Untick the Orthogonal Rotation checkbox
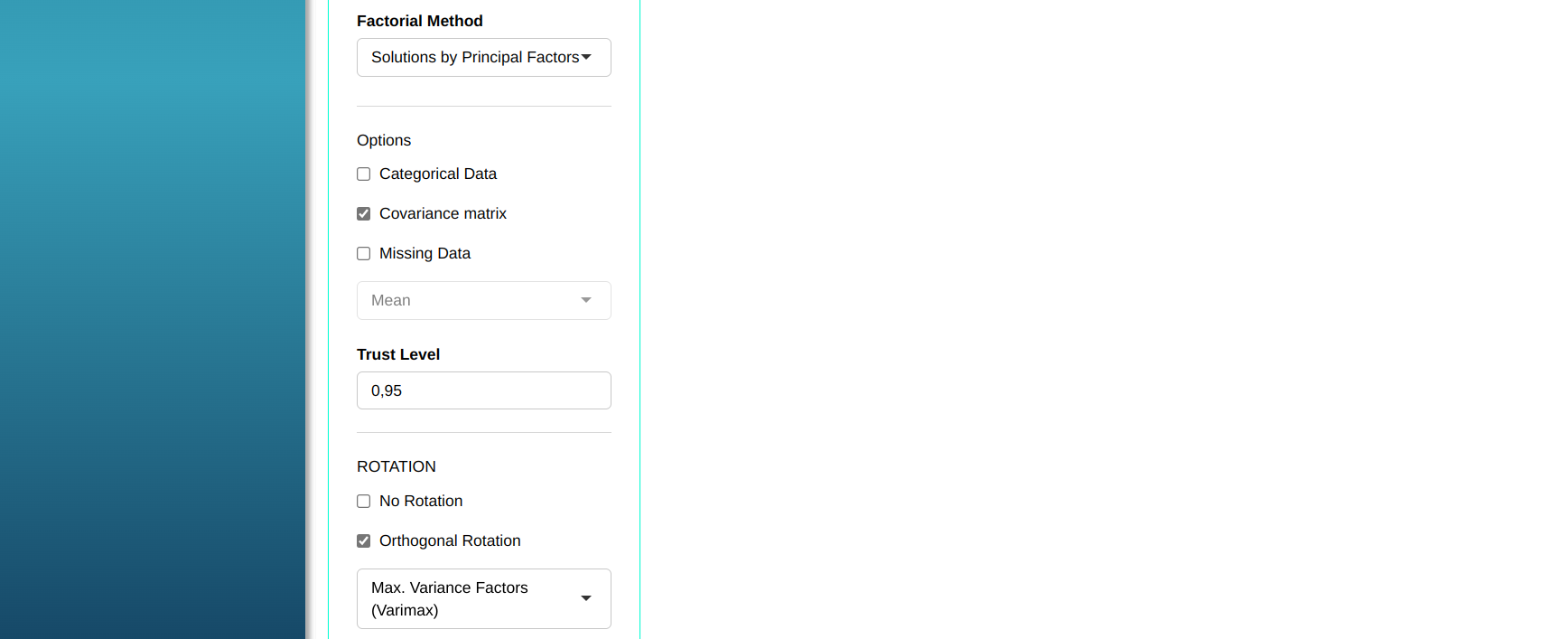1568x639 pixels. click(364, 541)
